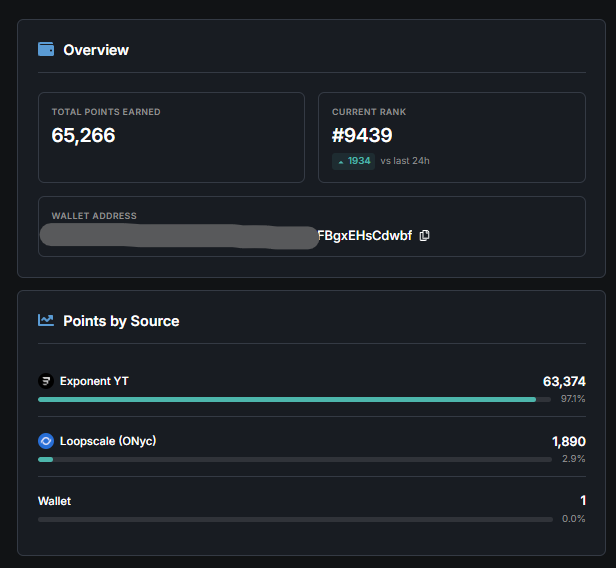Click the 1,890 points value
The width and height of the screenshot is (616, 568).
point(569,442)
